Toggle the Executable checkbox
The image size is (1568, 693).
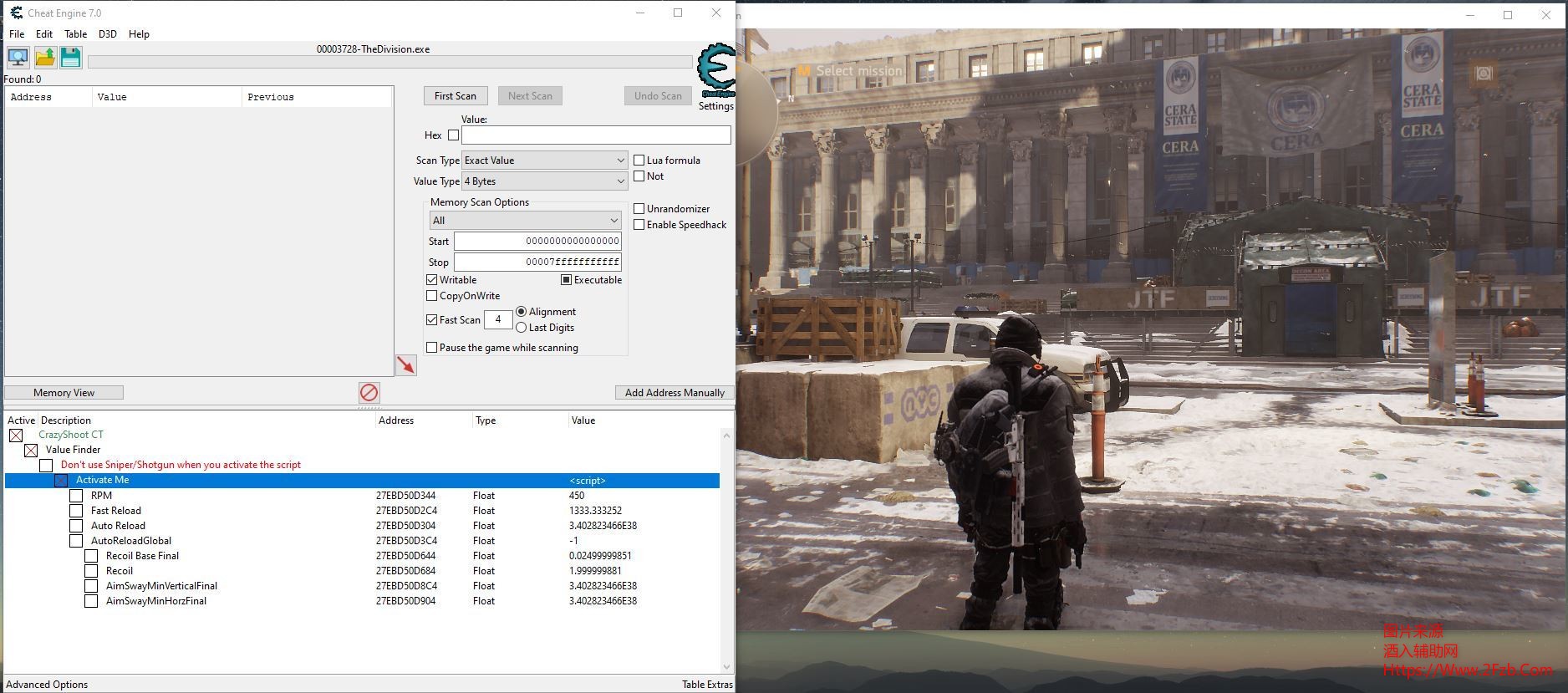pyautogui.click(x=566, y=280)
